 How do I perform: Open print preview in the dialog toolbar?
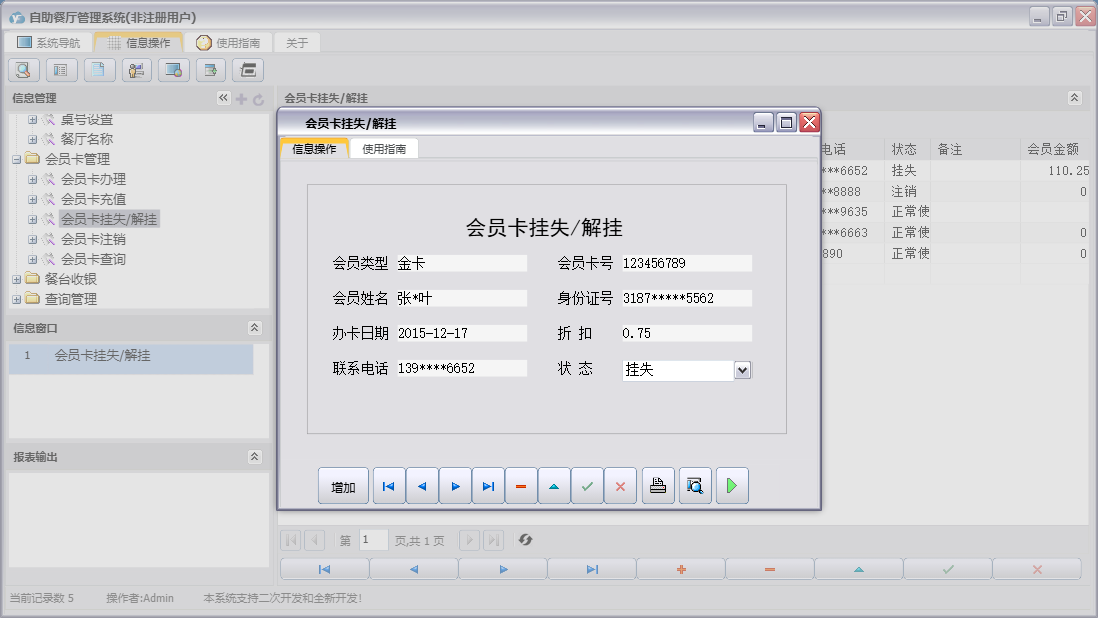click(x=694, y=485)
